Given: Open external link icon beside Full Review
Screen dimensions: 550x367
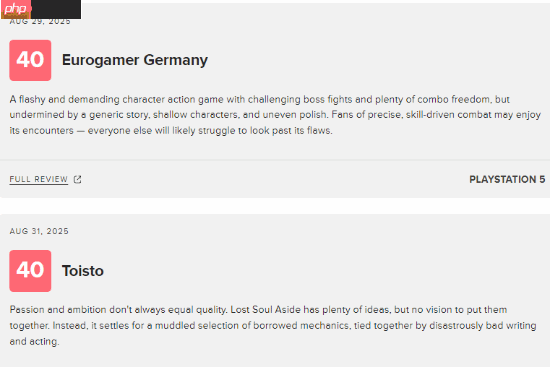Looking at the screenshot, I should click(x=78, y=180).
